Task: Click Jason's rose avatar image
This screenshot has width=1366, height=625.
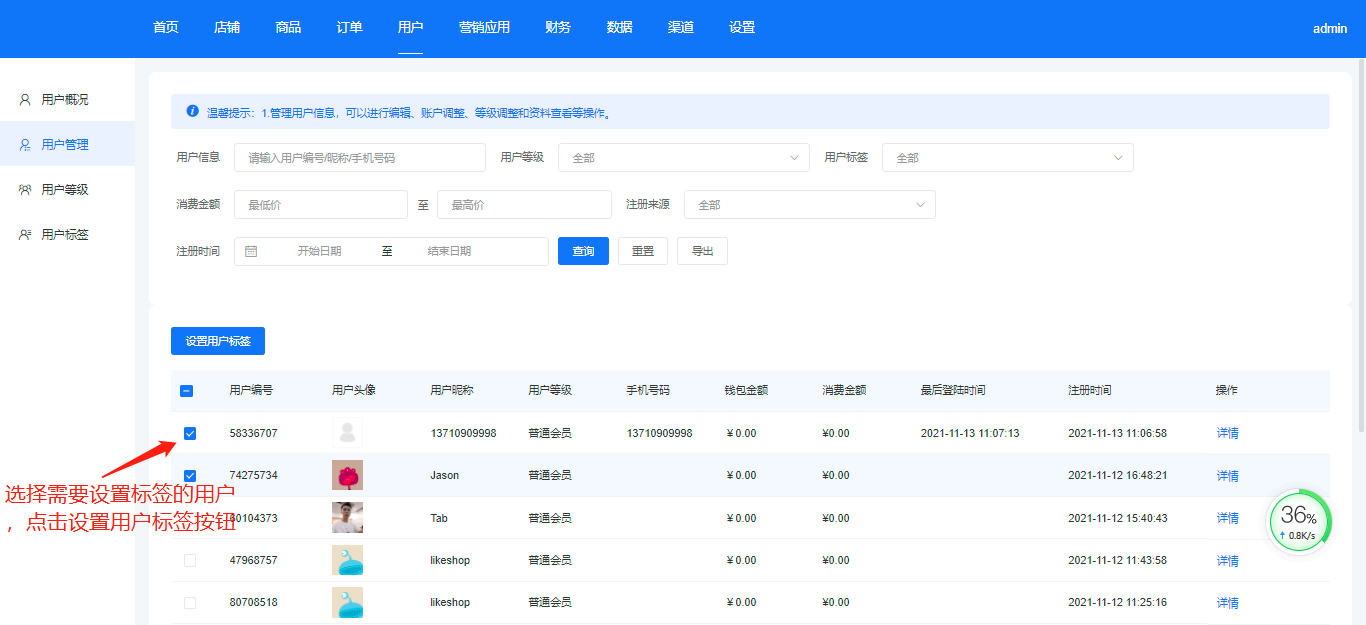Action: point(347,475)
